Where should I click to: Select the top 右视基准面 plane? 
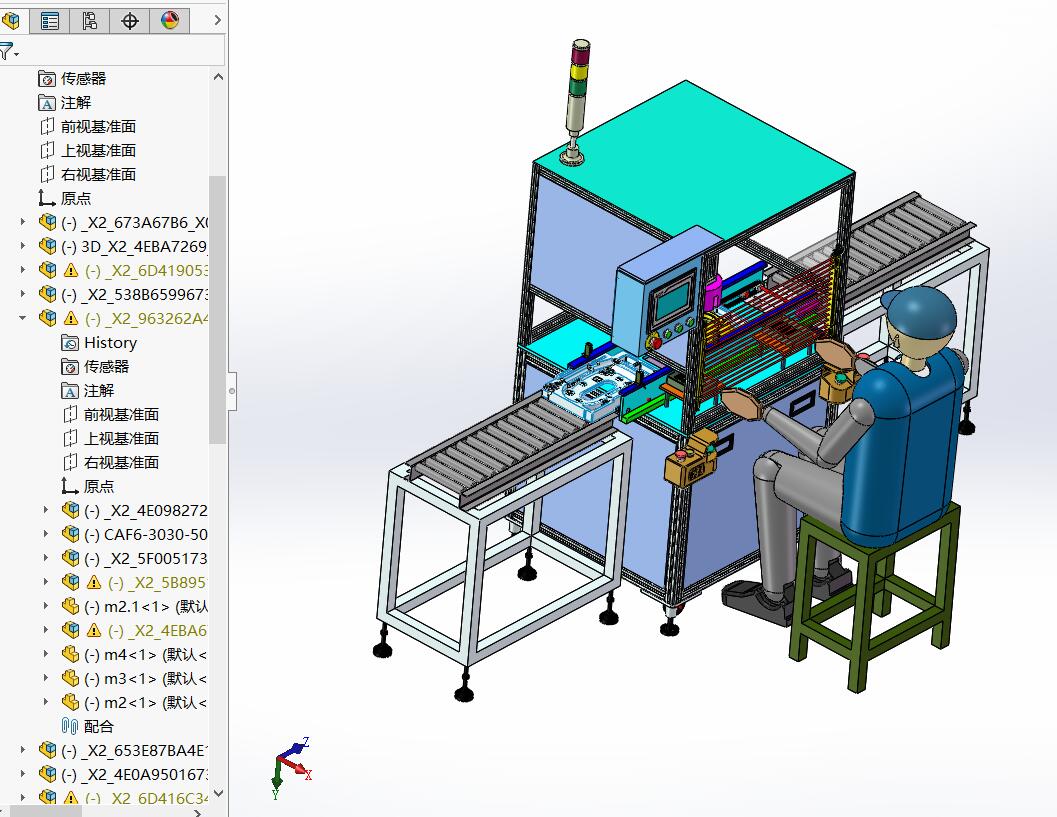coord(88,175)
